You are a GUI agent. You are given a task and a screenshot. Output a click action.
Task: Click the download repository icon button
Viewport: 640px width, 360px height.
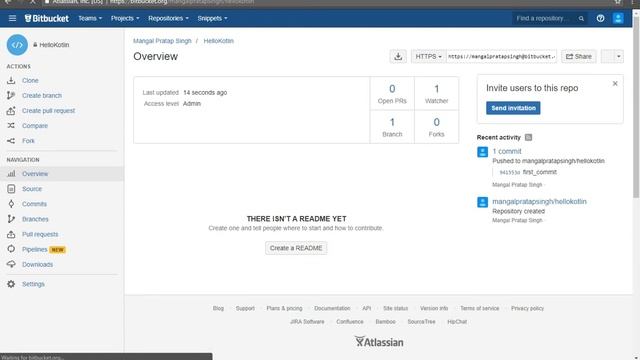(398, 56)
